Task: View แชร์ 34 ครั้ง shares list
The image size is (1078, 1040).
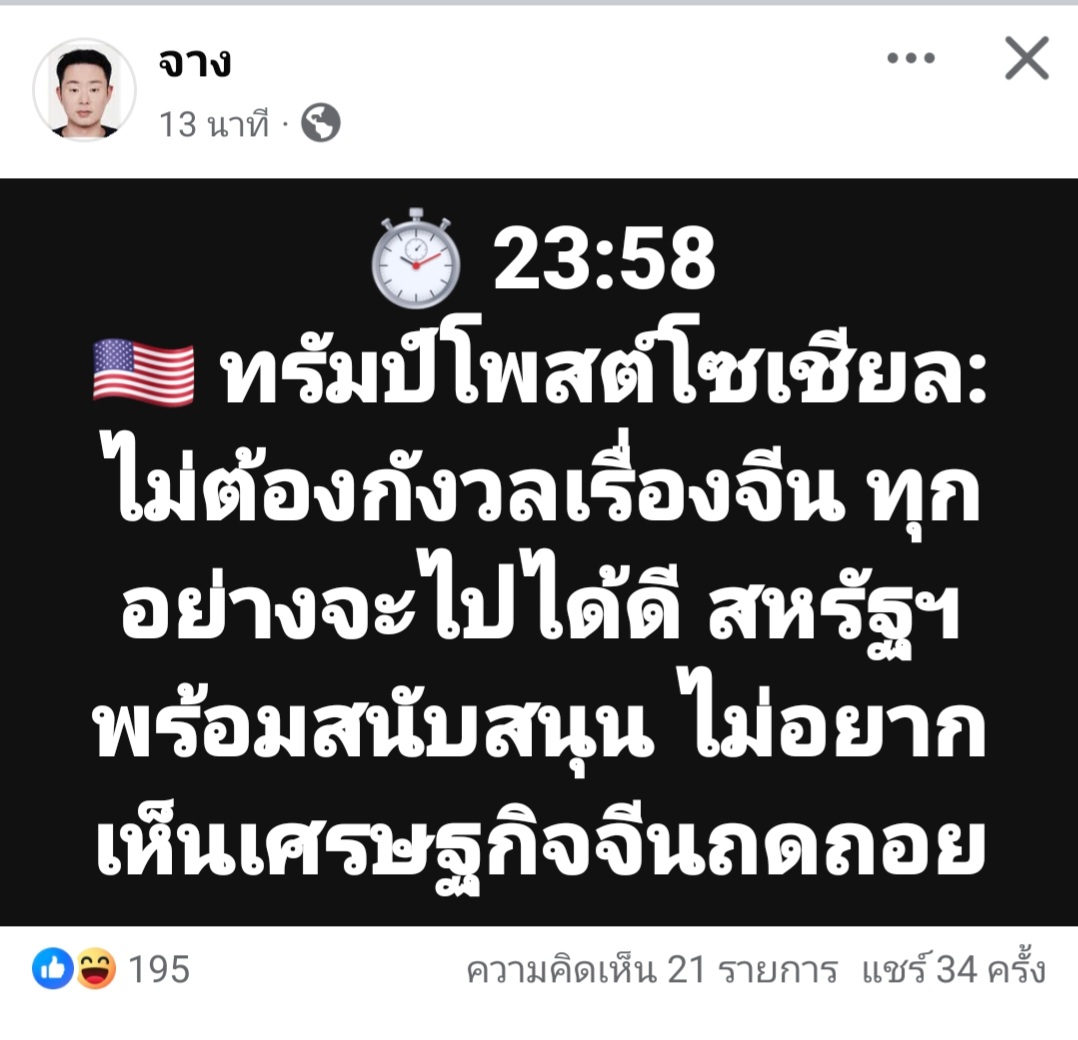Action: pyautogui.click(x=954, y=969)
